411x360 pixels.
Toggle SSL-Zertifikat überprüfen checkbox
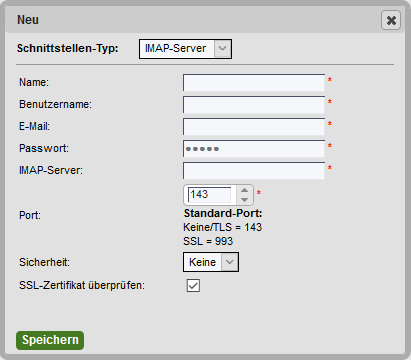click(x=193, y=286)
